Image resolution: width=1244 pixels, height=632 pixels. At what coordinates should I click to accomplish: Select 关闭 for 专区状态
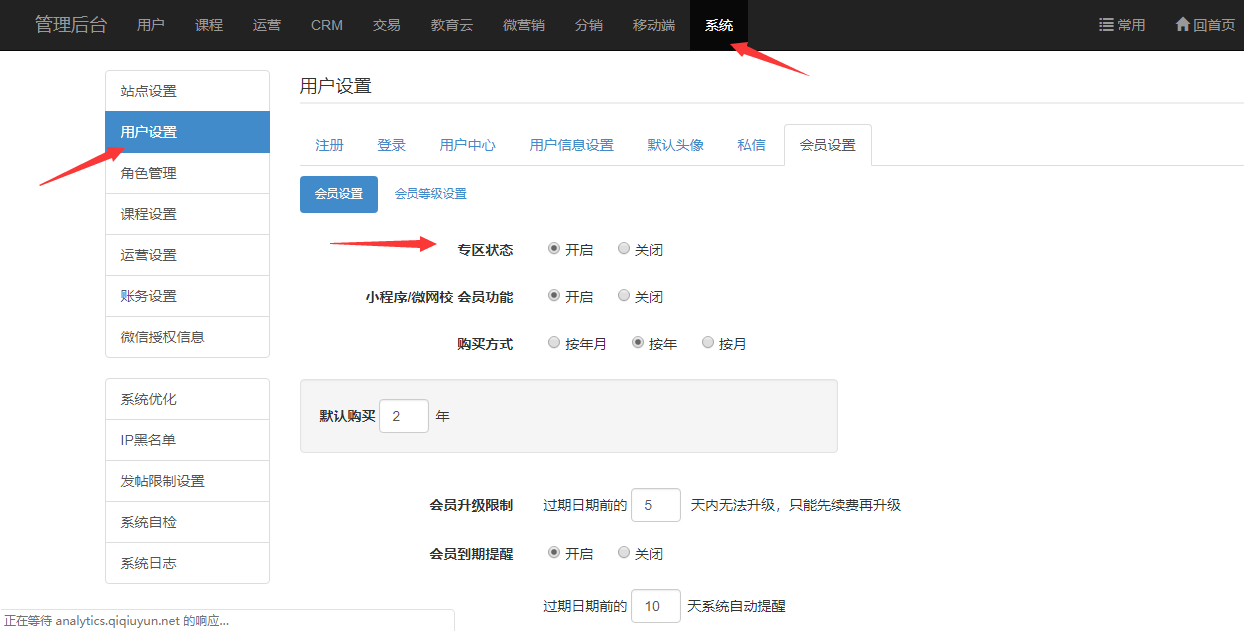pos(624,249)
